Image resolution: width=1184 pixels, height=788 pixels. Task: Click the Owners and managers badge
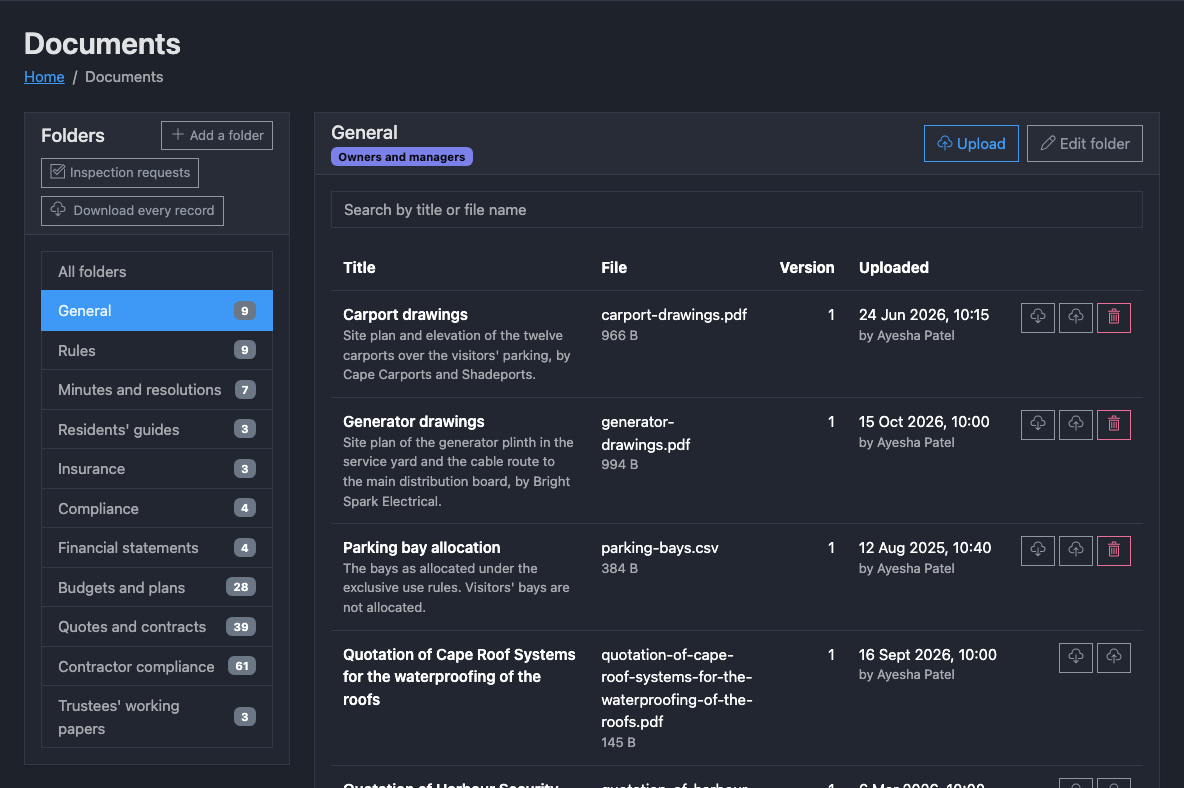pyautogui.click(x=402, y=157)
